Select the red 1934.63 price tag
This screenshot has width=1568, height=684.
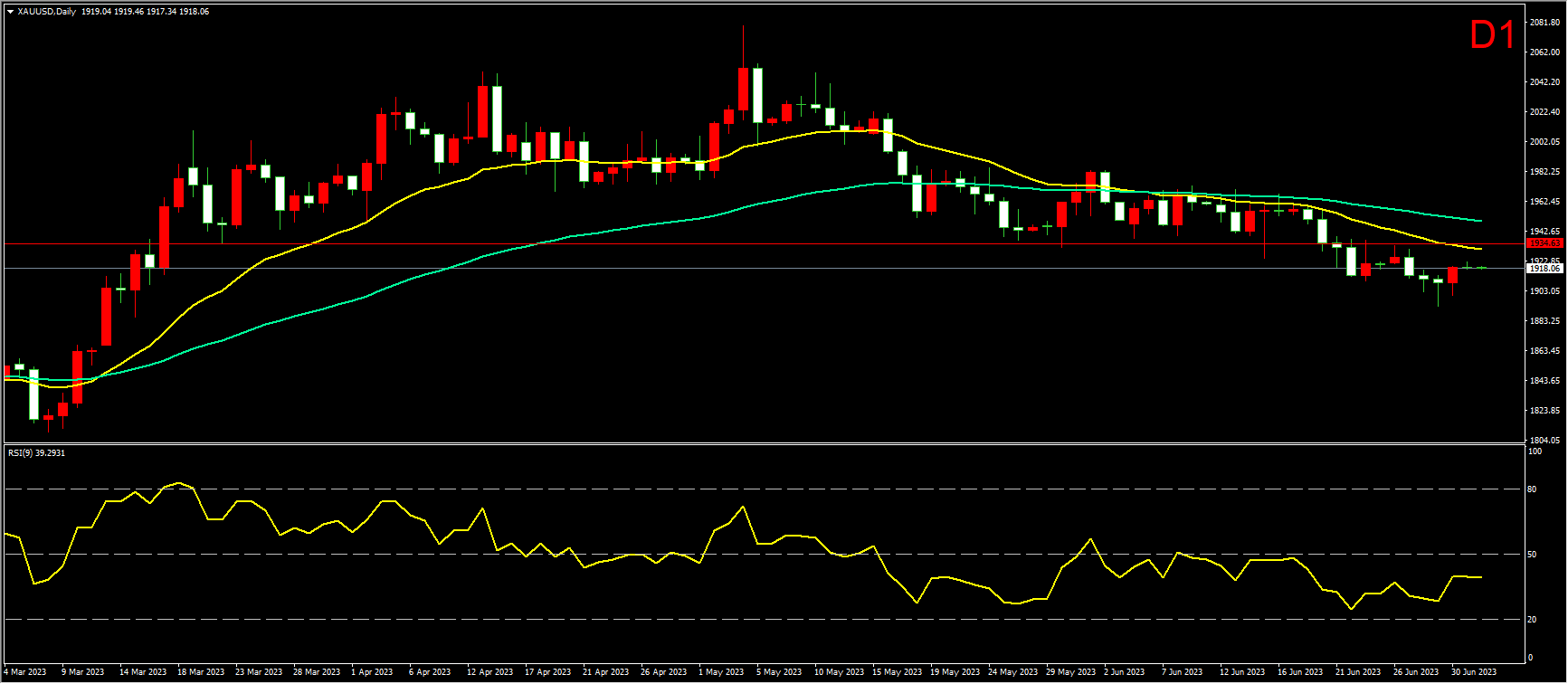point(1544,243)
